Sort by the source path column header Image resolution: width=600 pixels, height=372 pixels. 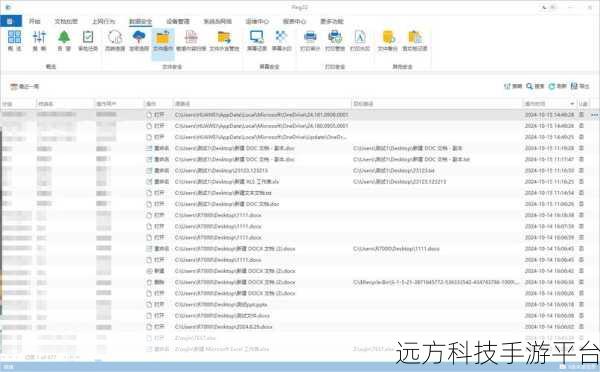262,104
